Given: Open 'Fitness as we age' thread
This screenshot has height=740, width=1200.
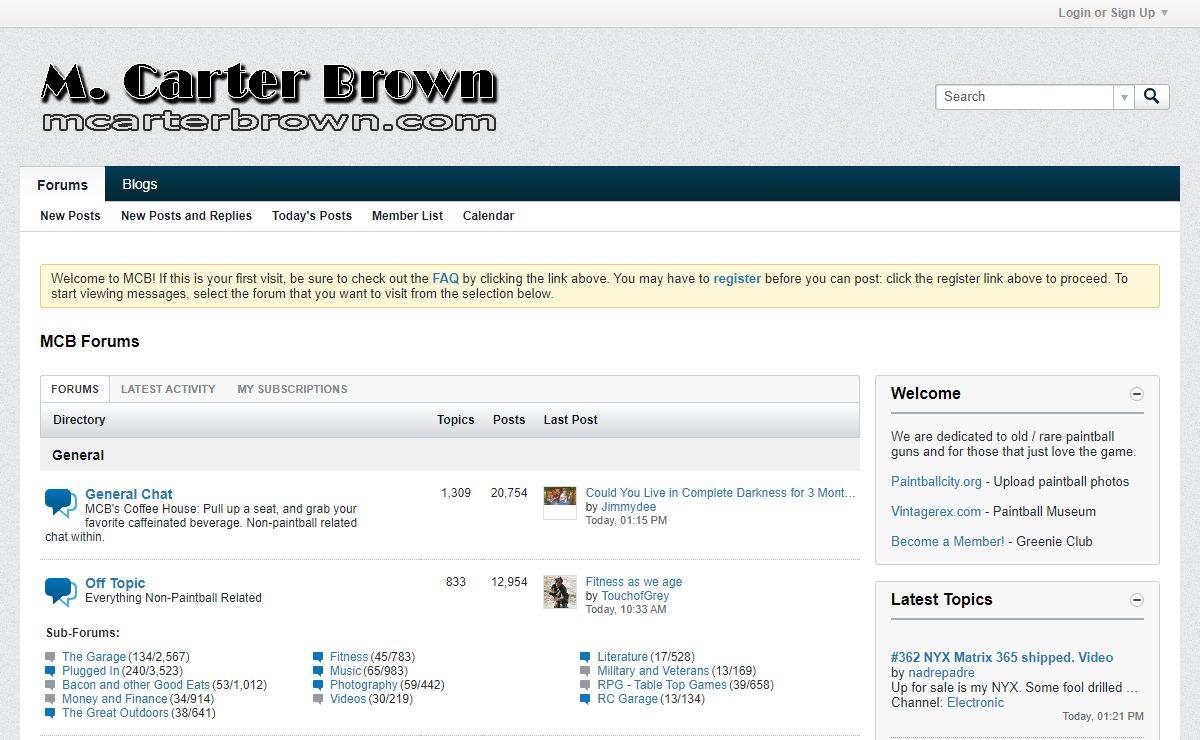Looking at the screenshot, I should (634, 582).
